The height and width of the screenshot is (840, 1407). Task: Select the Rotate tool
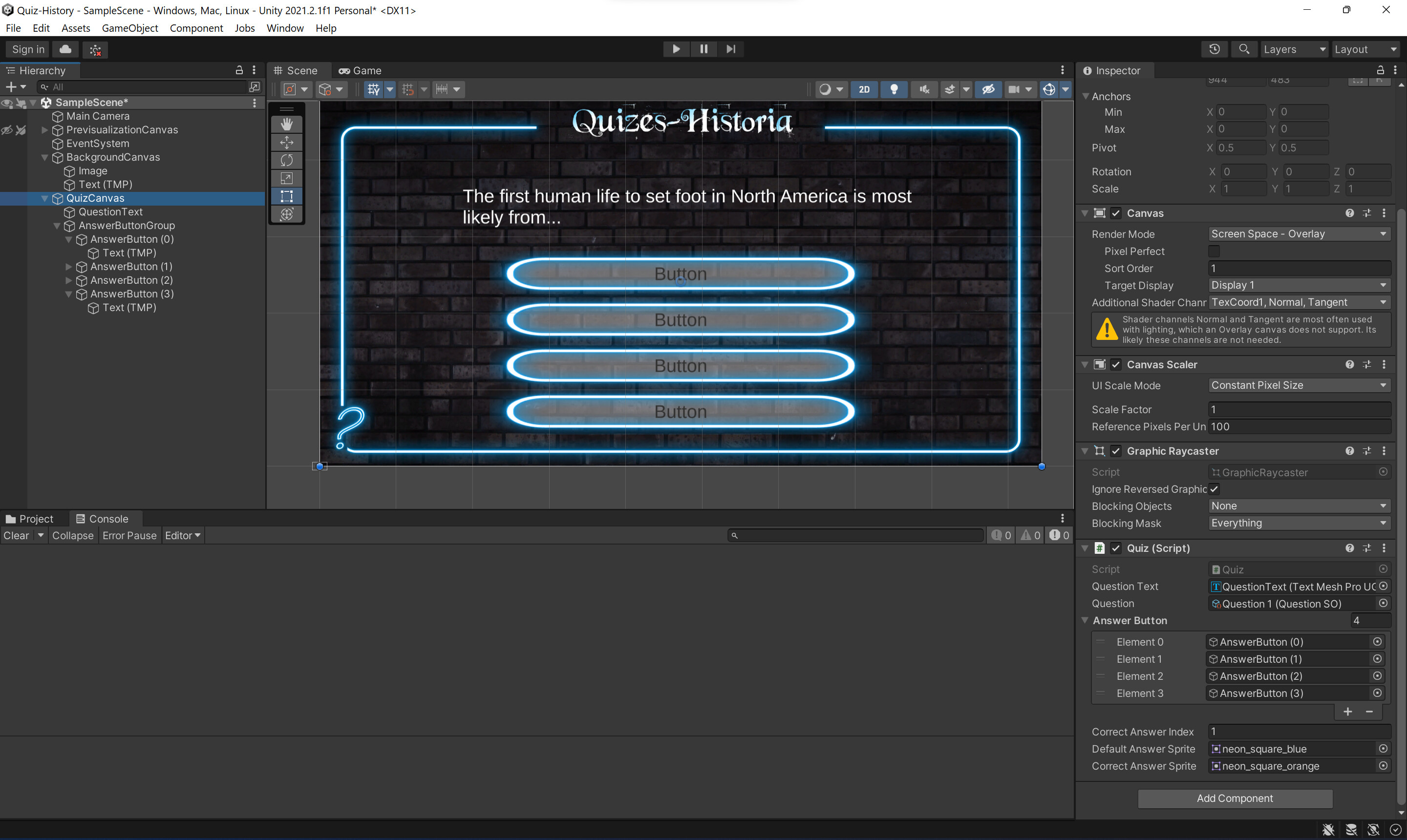pos(286,160)
